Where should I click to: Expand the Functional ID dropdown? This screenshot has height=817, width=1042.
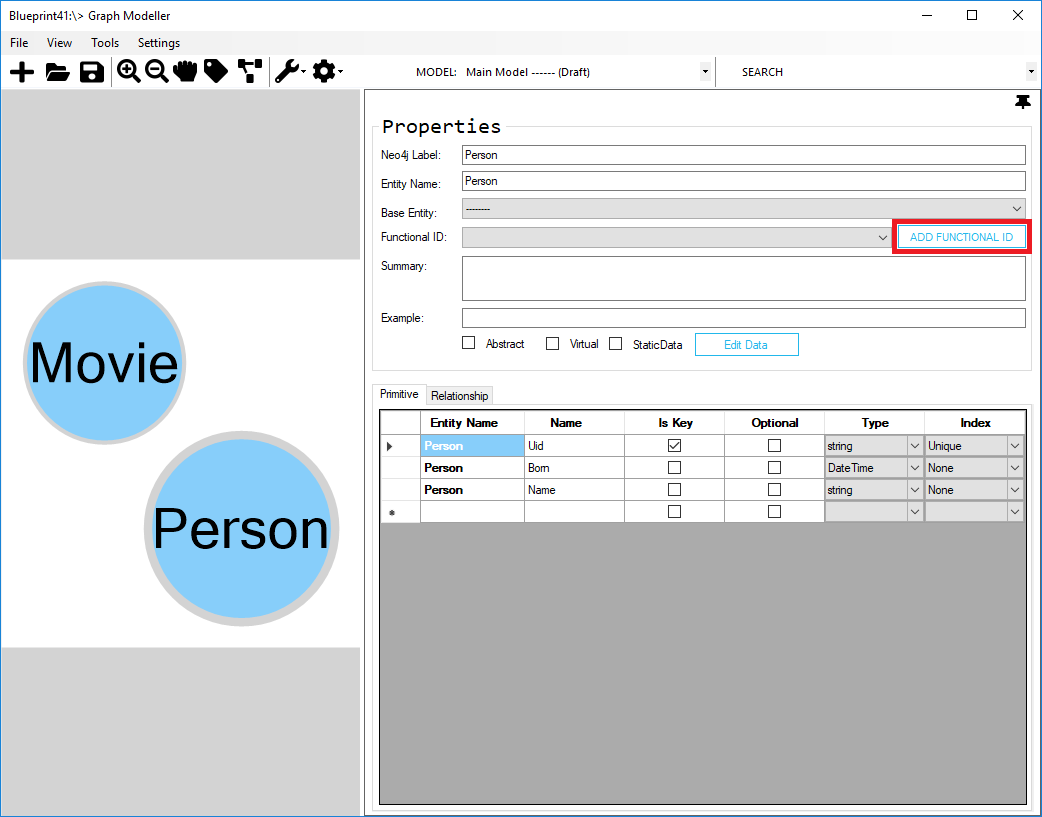tap(883, 237)
